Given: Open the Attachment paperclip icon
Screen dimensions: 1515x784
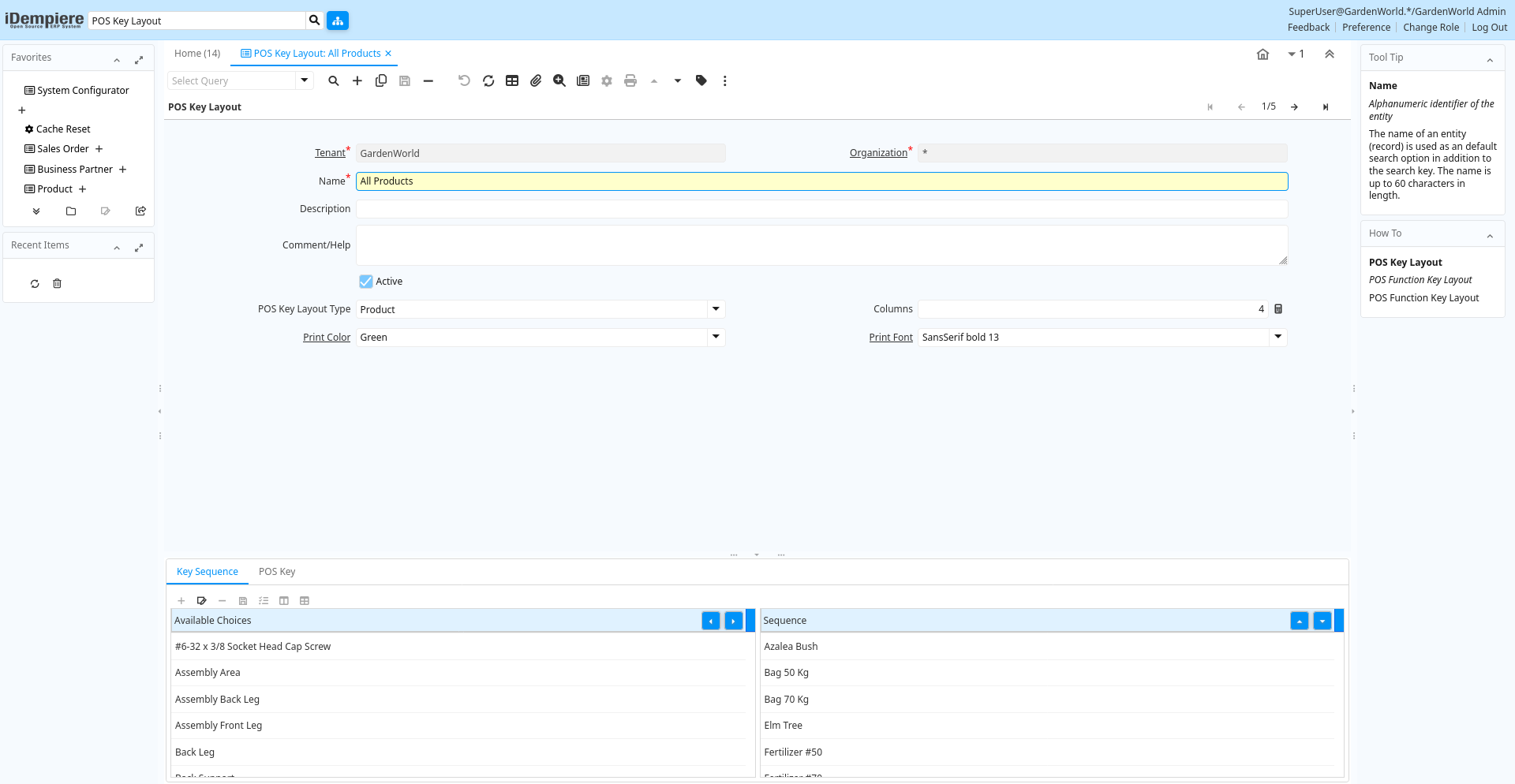Looking at the screenshot, I should 536,80.
